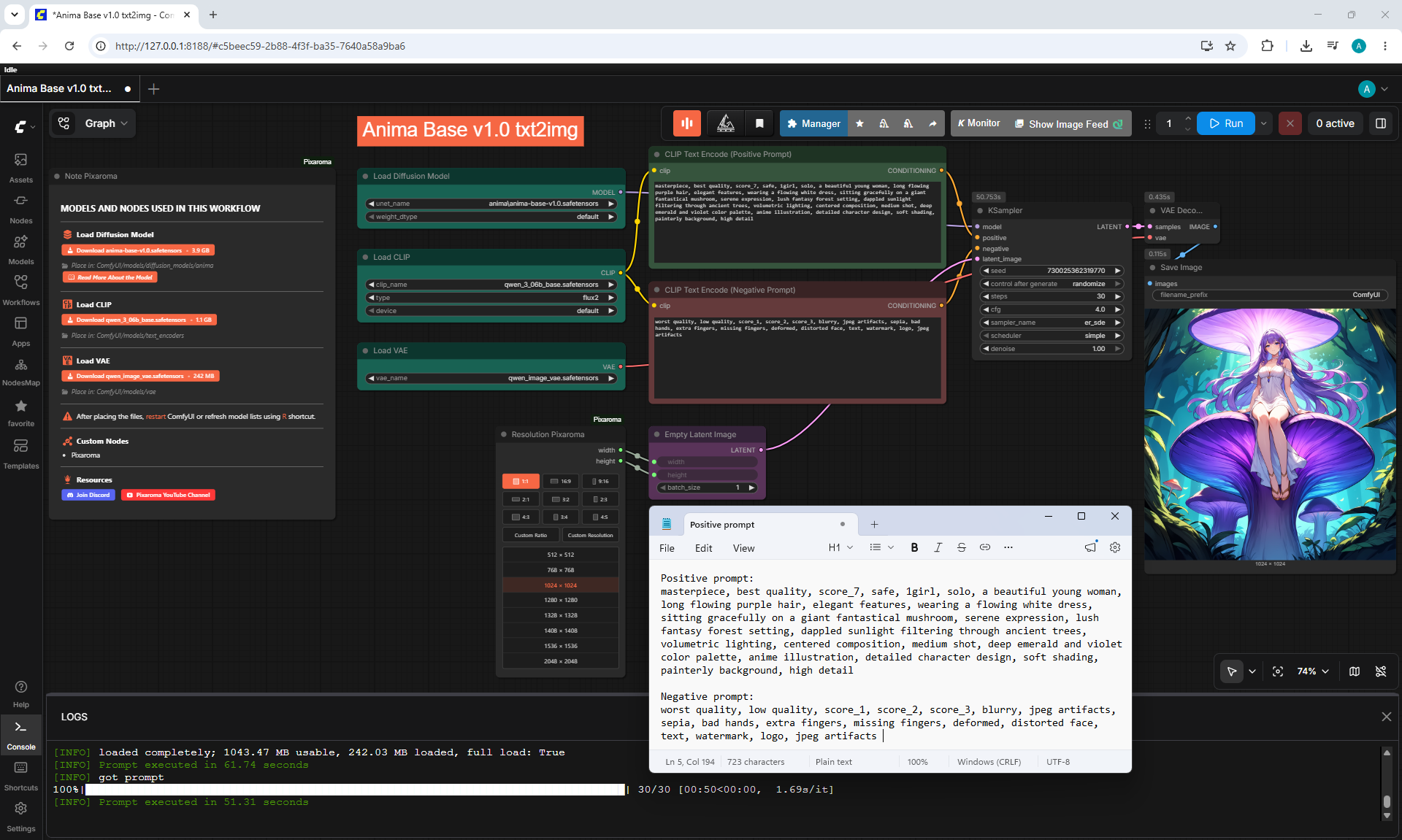This screenshot has height=840, width=1402.
Task: Toggle italic formatting in Notepad
Action: coord(938,547)
